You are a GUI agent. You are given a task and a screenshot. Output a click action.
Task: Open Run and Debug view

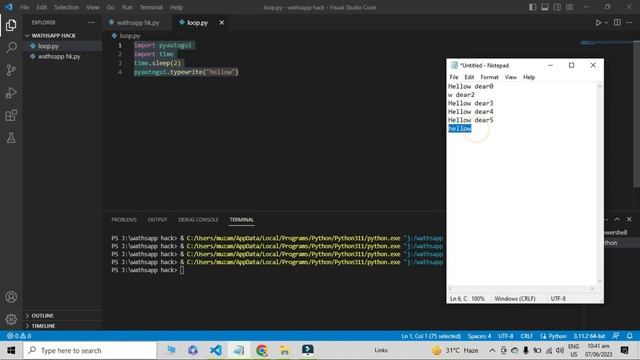pyautogui.click(x=11, y=93)
